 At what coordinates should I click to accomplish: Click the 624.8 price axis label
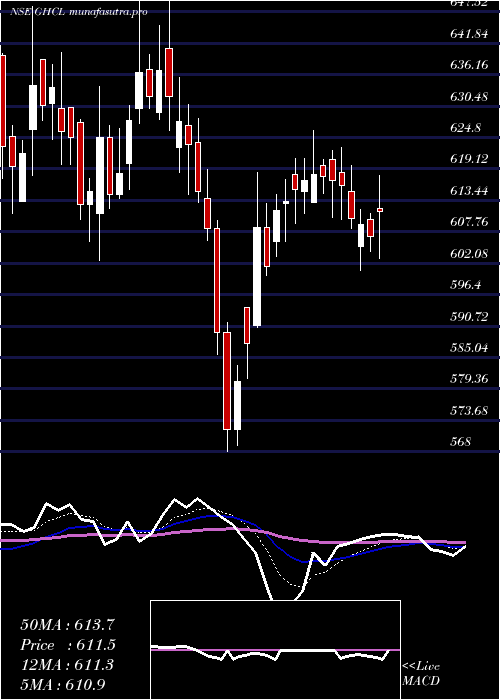click(466, 129)
